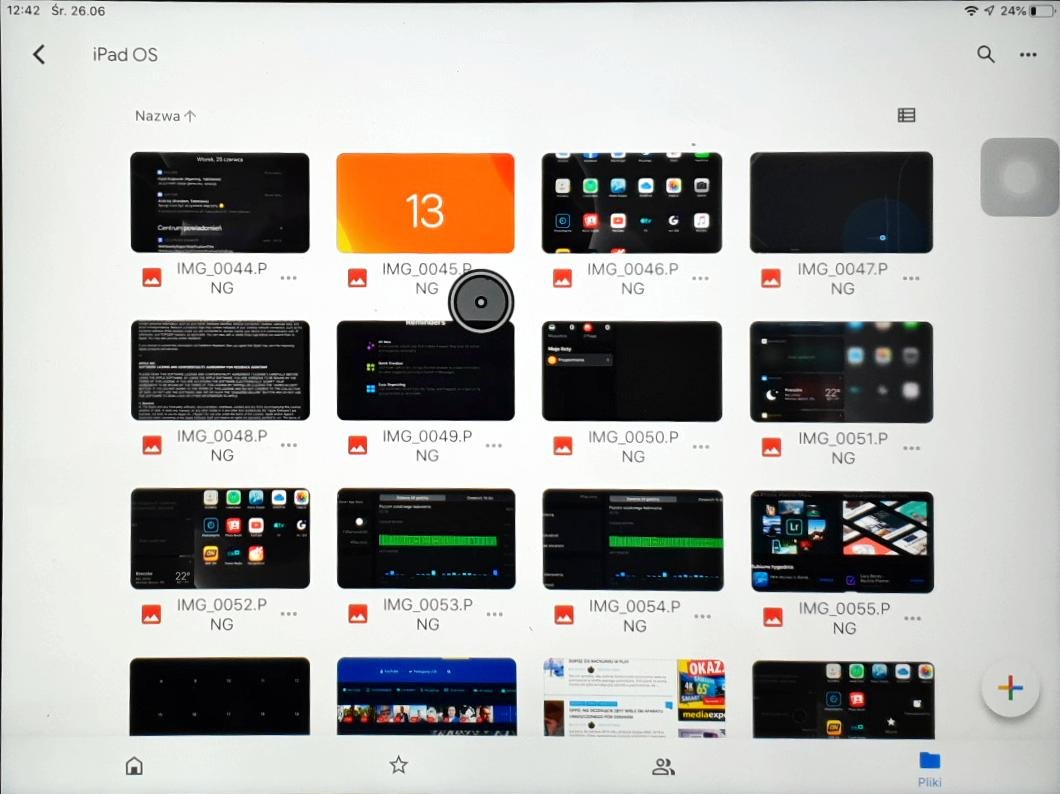The width and height of the screenshot is (1060, 794).
Task: Open more options for IMG_0046.PNG
Action: point(700,278)
